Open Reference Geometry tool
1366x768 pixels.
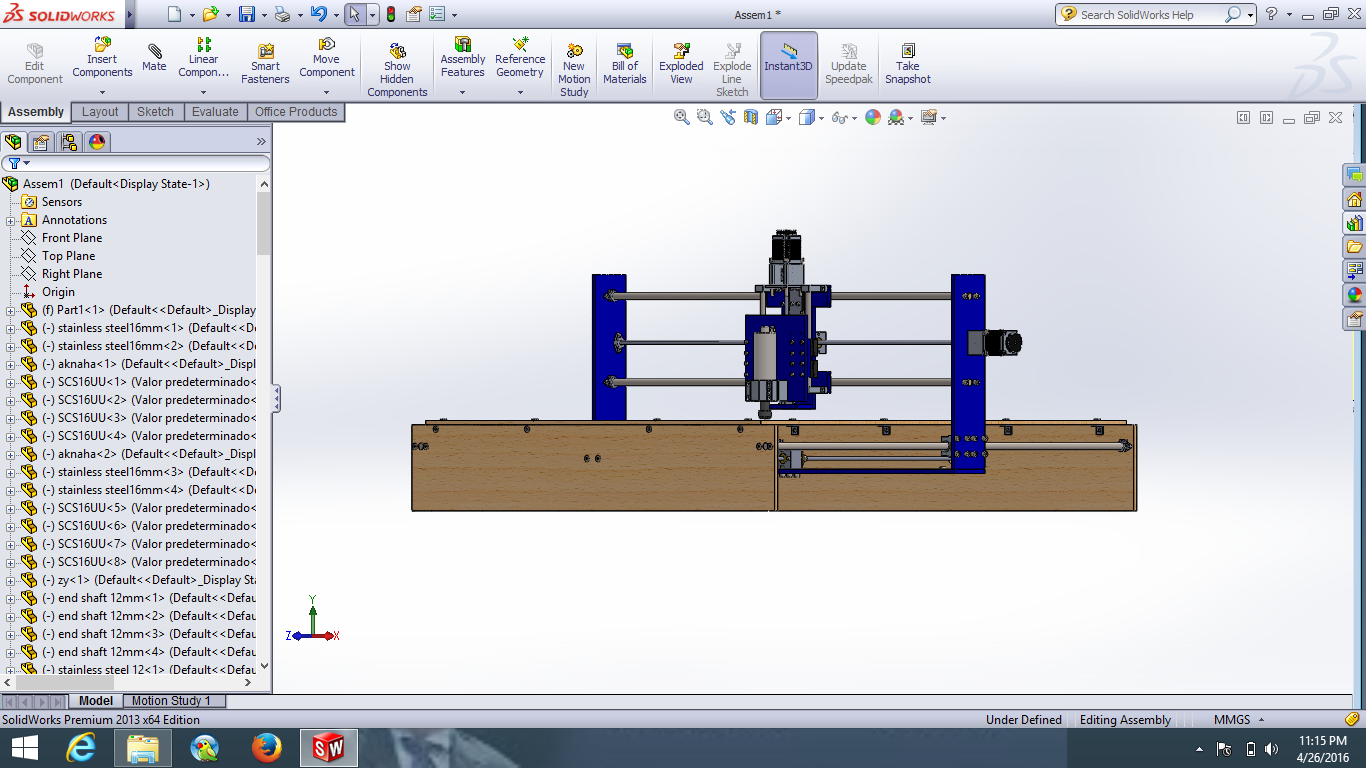coord(520,58)
